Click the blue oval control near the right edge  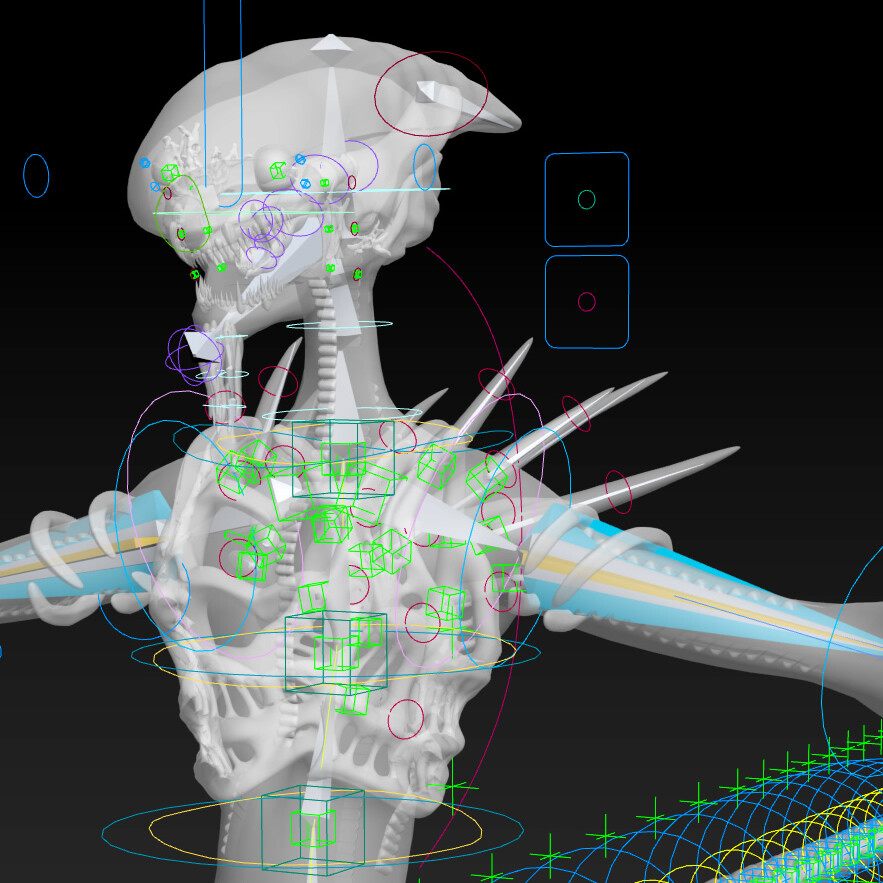click(424, 167)
